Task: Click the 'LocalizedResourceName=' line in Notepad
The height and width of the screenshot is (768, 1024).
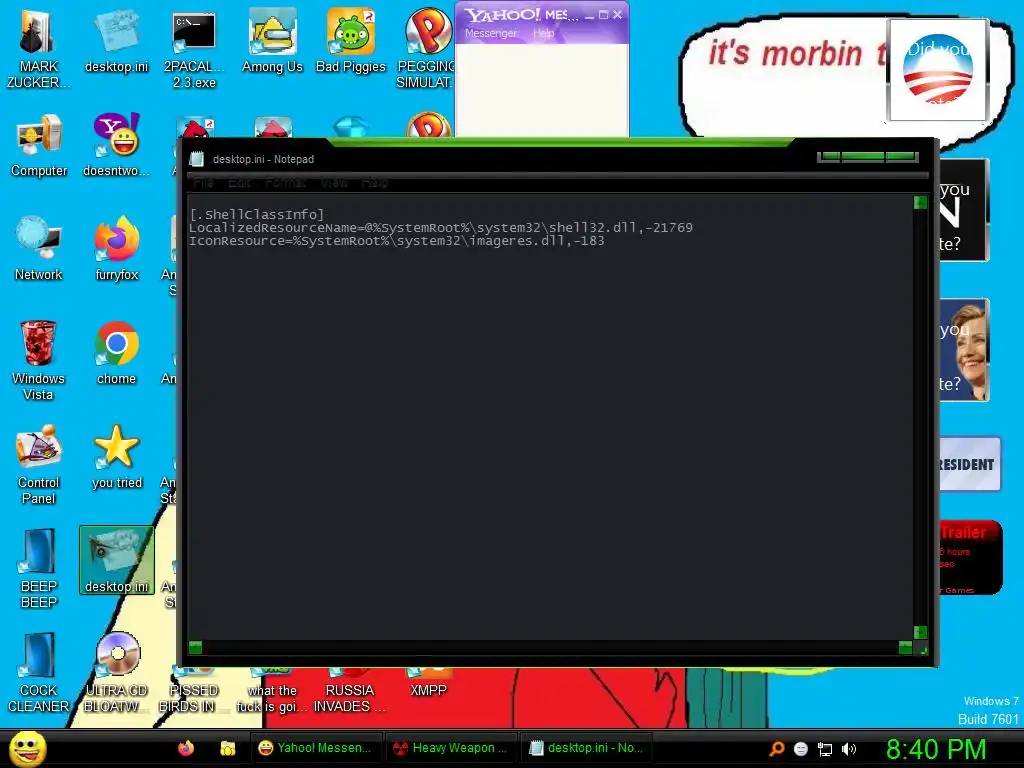Action: coord(441,227)
